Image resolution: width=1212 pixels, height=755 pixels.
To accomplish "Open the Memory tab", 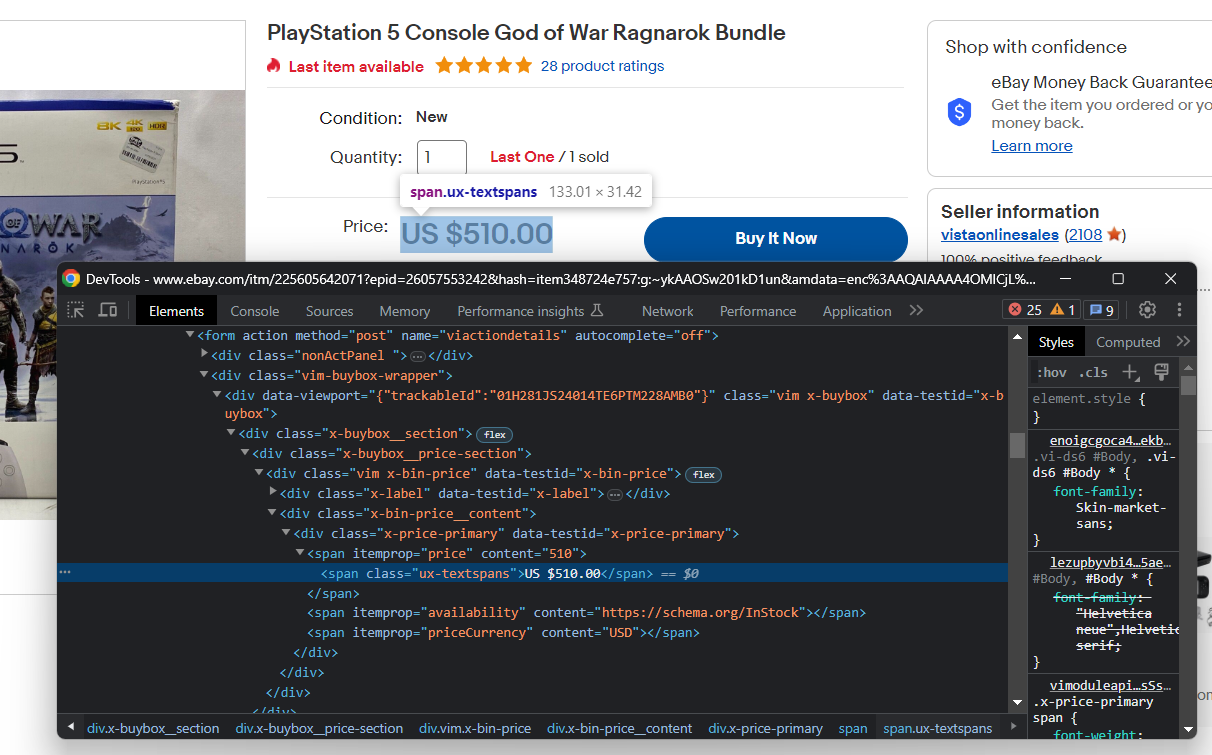I will tap(405, 311).
